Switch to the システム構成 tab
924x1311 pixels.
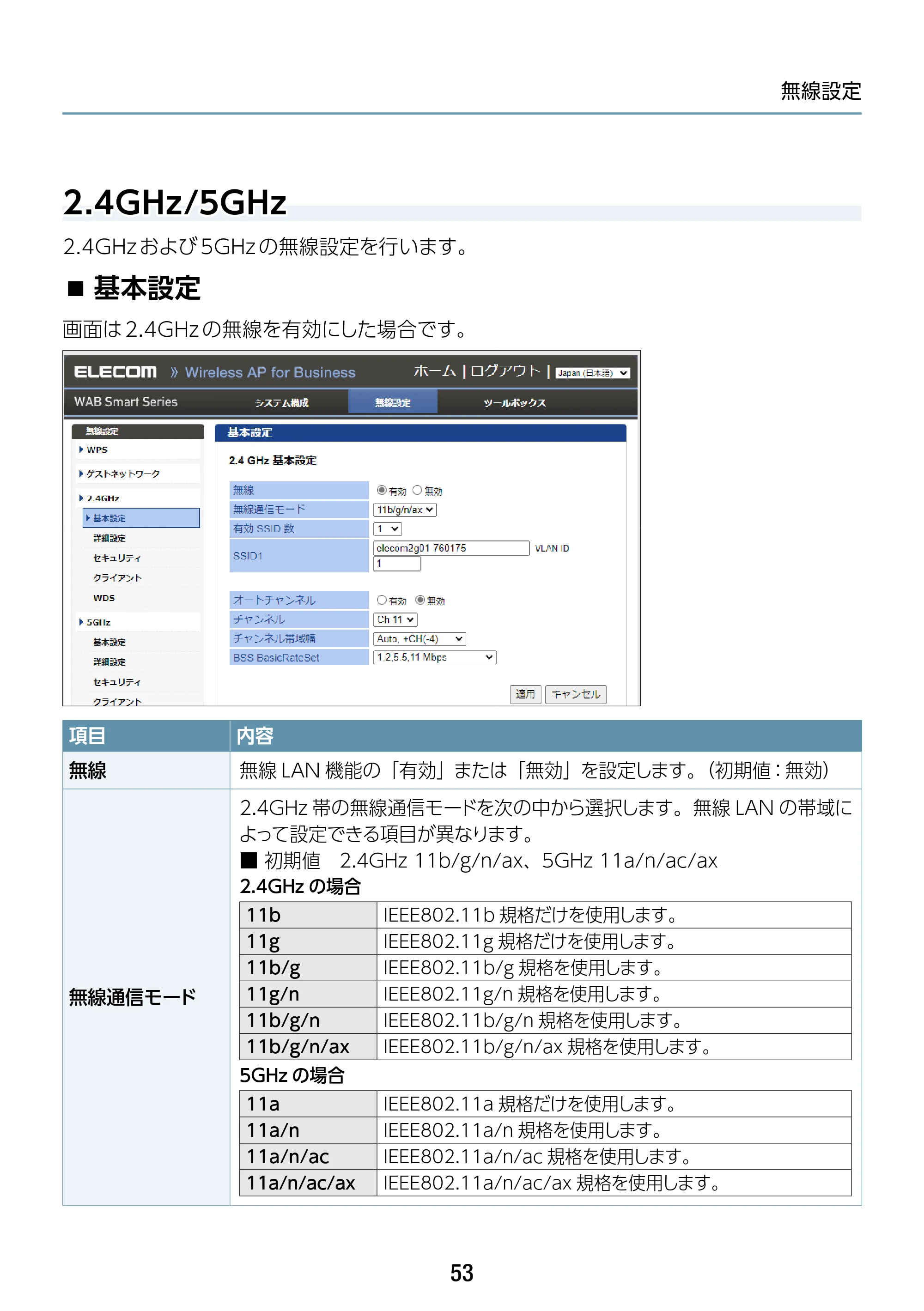tap(281, 402)
